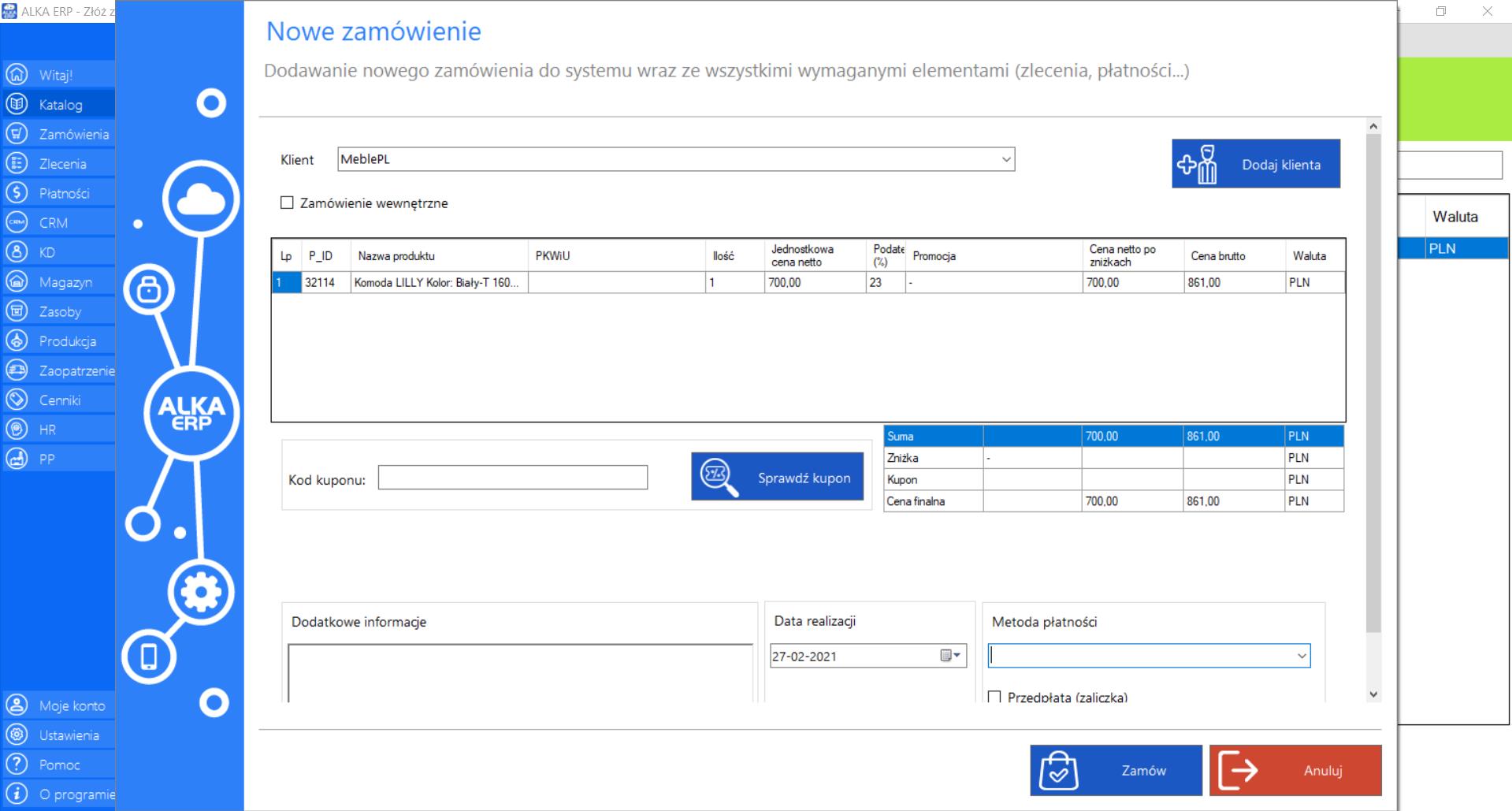Open the Data realizacji calendar picker
Image resolution: width=1512 pixels, height=811 pixels.
point(951,656)
